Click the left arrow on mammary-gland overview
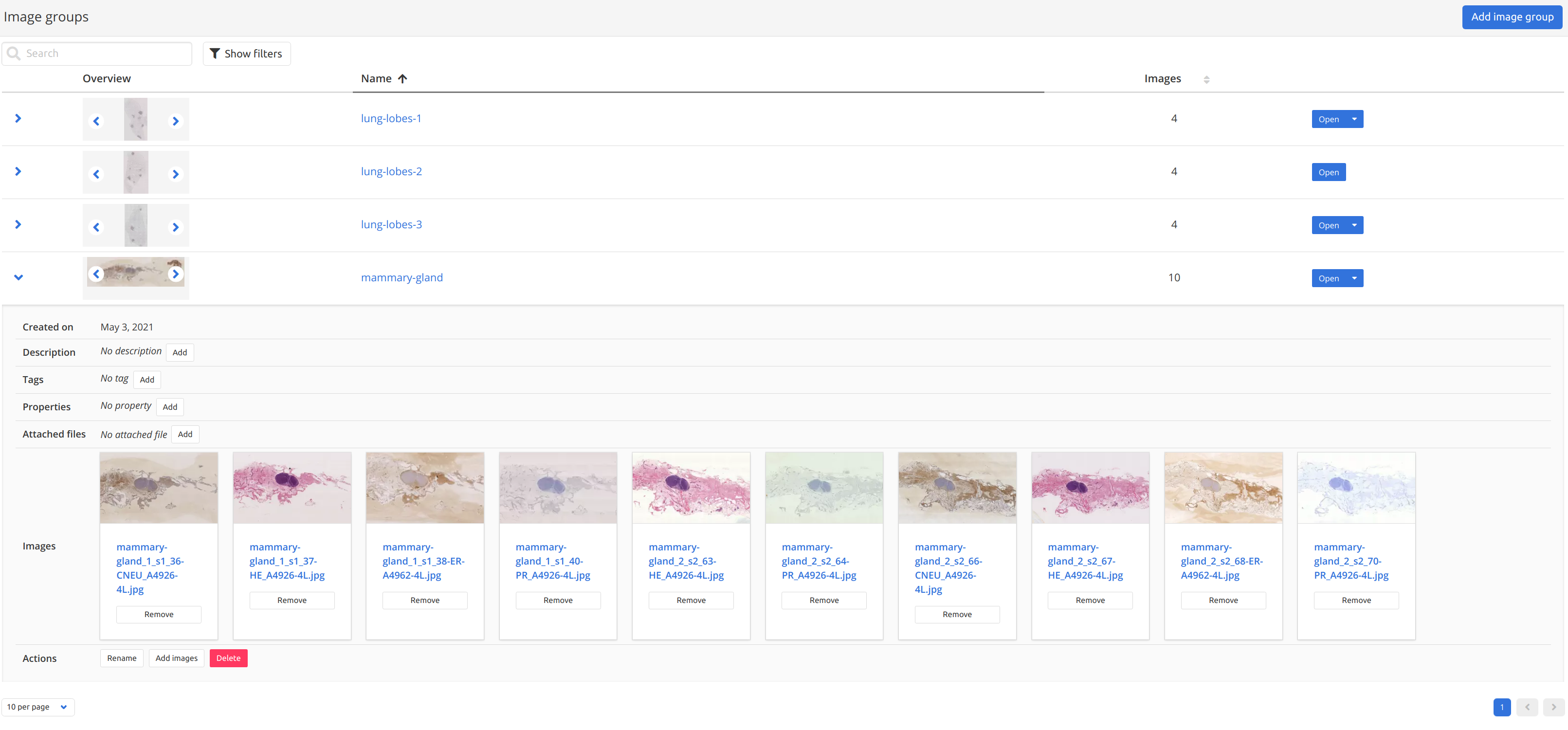The width and height of the screenshot is (1568, 730). 96,274
